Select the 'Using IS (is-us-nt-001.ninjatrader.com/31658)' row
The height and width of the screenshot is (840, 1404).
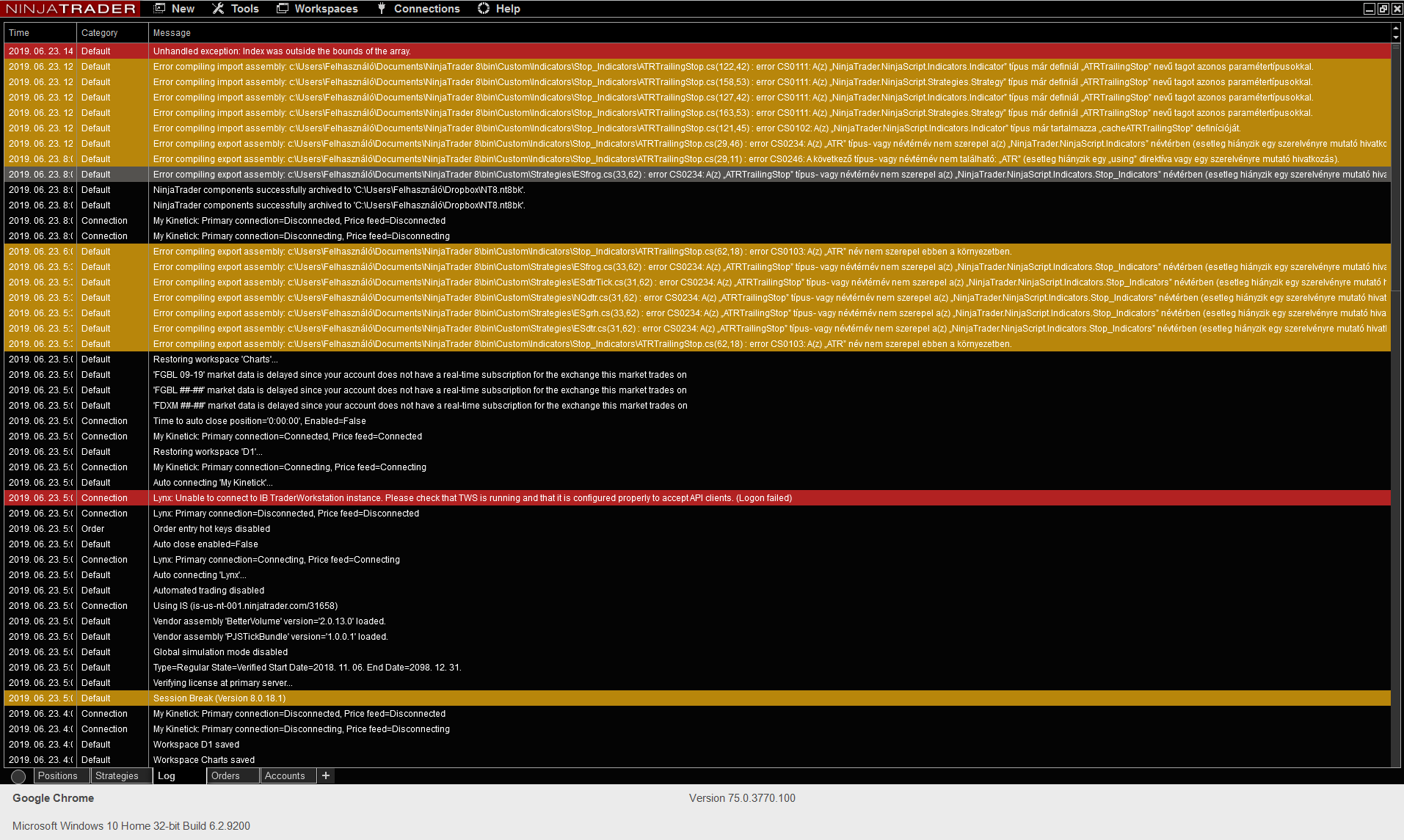tap(697, 606)
